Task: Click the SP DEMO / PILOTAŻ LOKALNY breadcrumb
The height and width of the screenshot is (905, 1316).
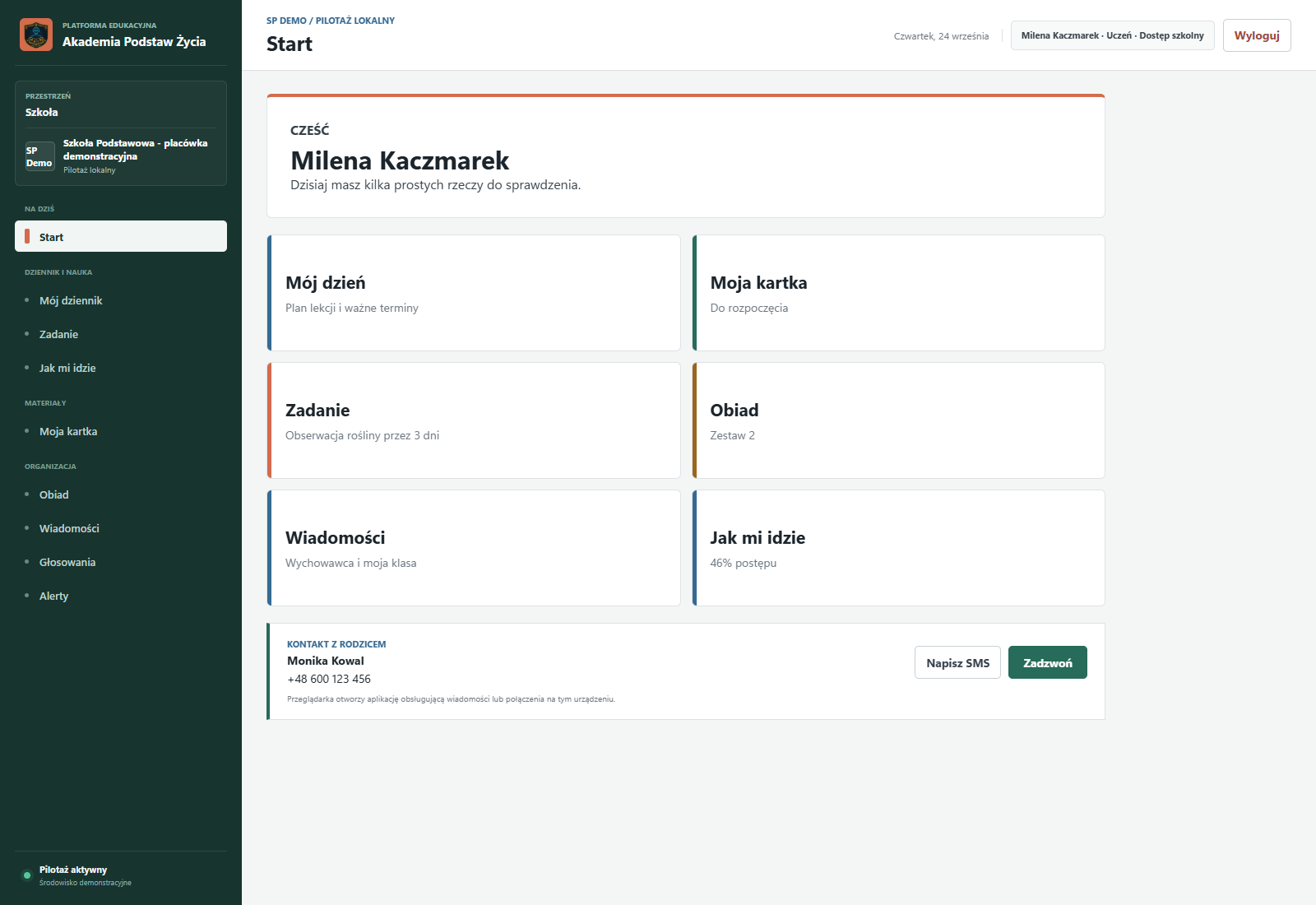Action: 331,21
